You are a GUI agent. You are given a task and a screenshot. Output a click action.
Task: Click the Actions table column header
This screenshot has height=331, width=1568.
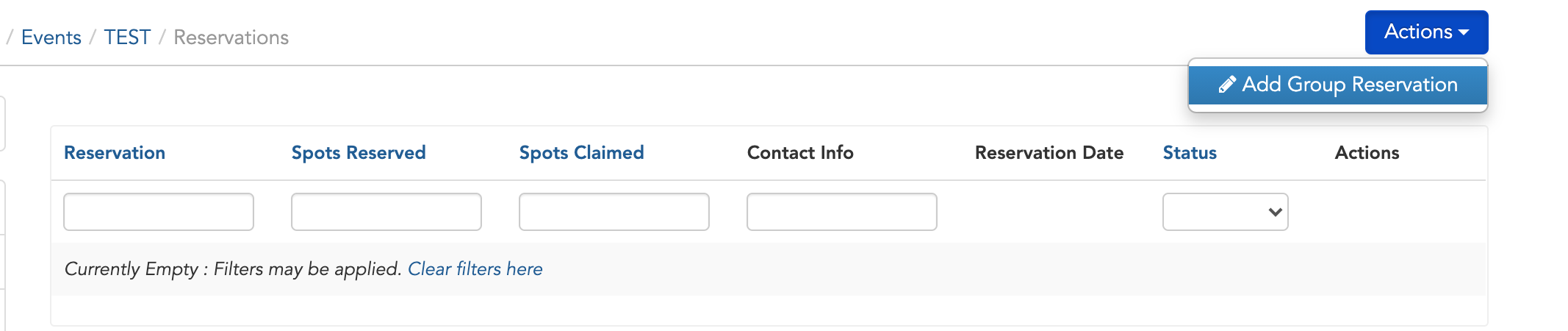pos(1367,152)
